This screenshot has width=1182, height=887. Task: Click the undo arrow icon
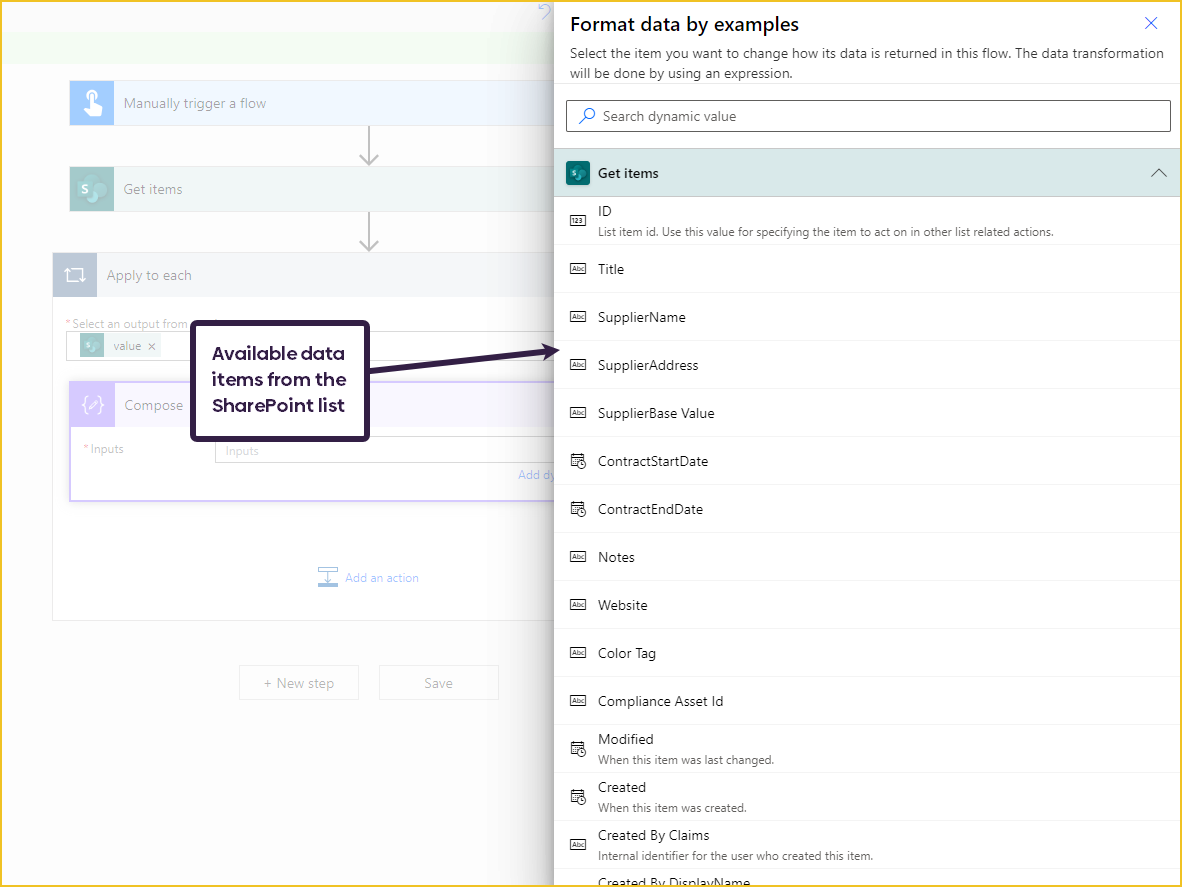click(x=545, y=11)
